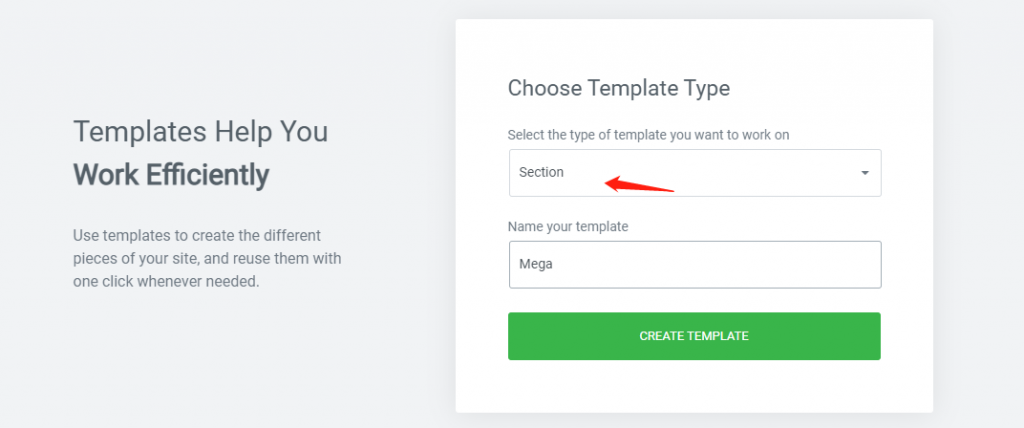Click the green CREATE TEMPLATE button
1024x428 pixels.
(x=694, y=336)
